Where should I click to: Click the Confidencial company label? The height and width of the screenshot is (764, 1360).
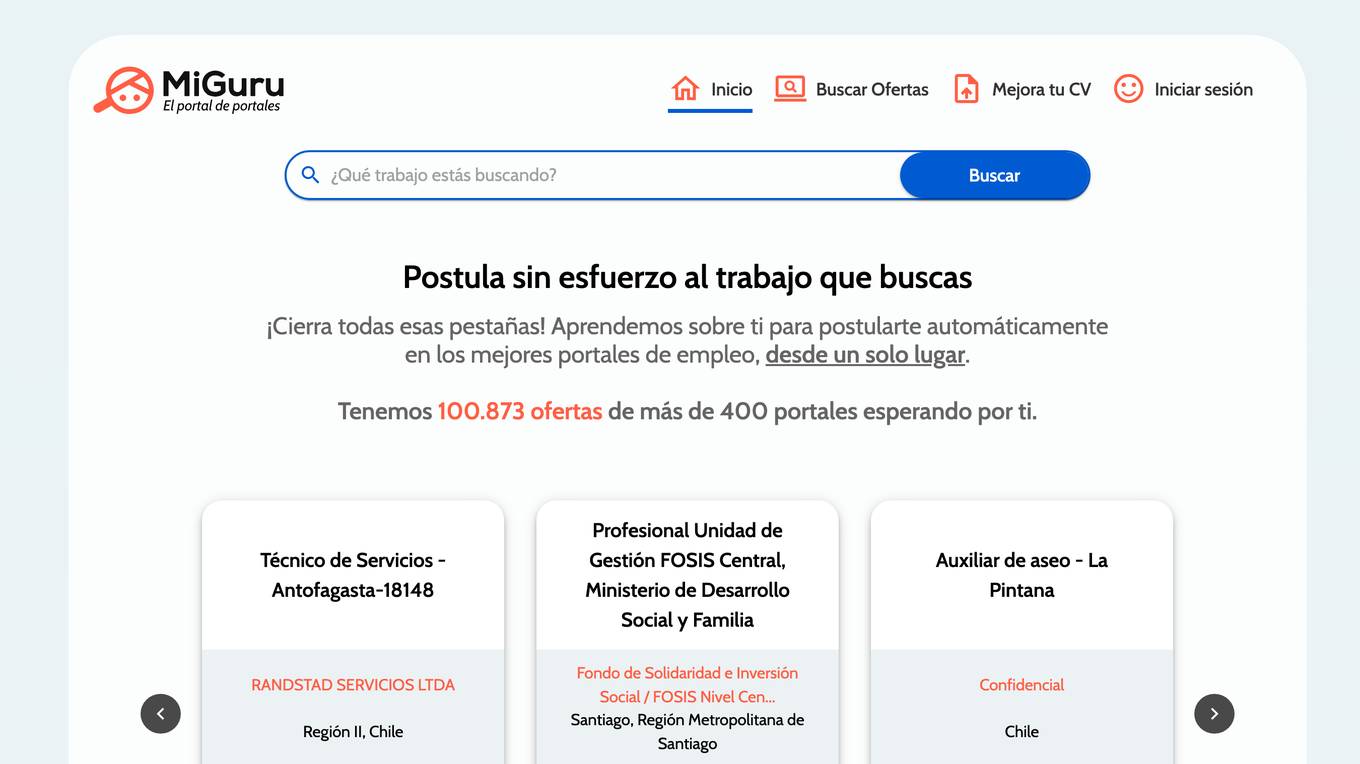1021,685
